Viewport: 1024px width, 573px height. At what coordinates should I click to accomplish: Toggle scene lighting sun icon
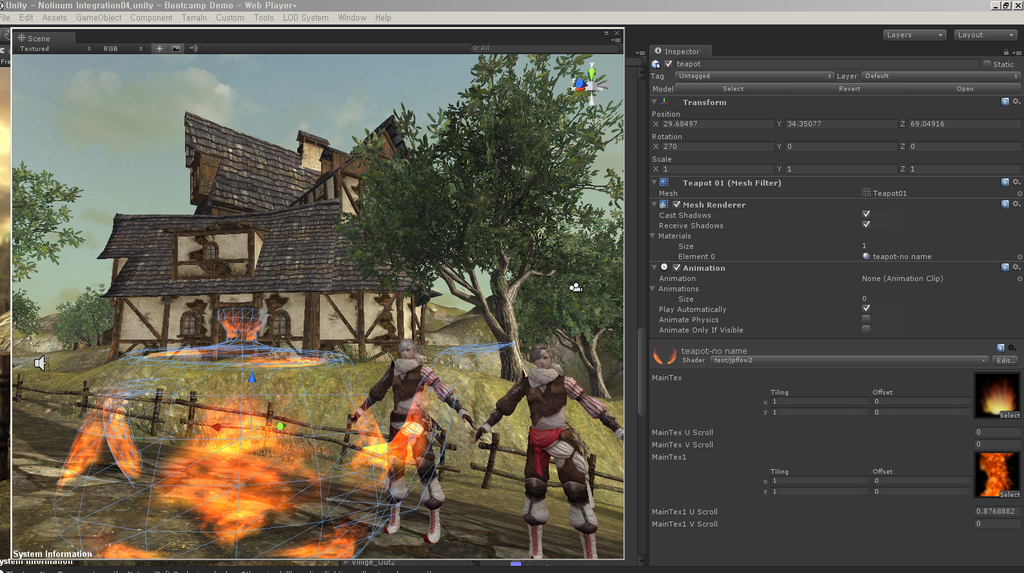(x=159, y=48)
